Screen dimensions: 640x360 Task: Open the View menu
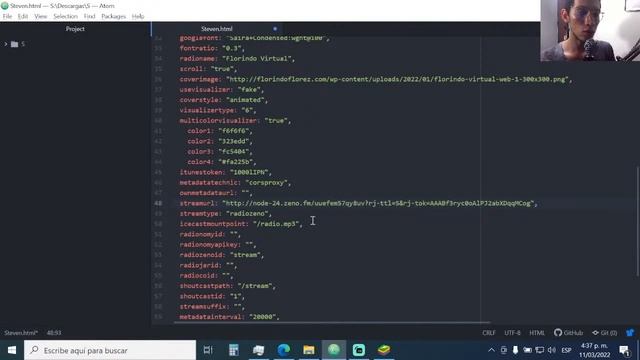click(40, 16)
